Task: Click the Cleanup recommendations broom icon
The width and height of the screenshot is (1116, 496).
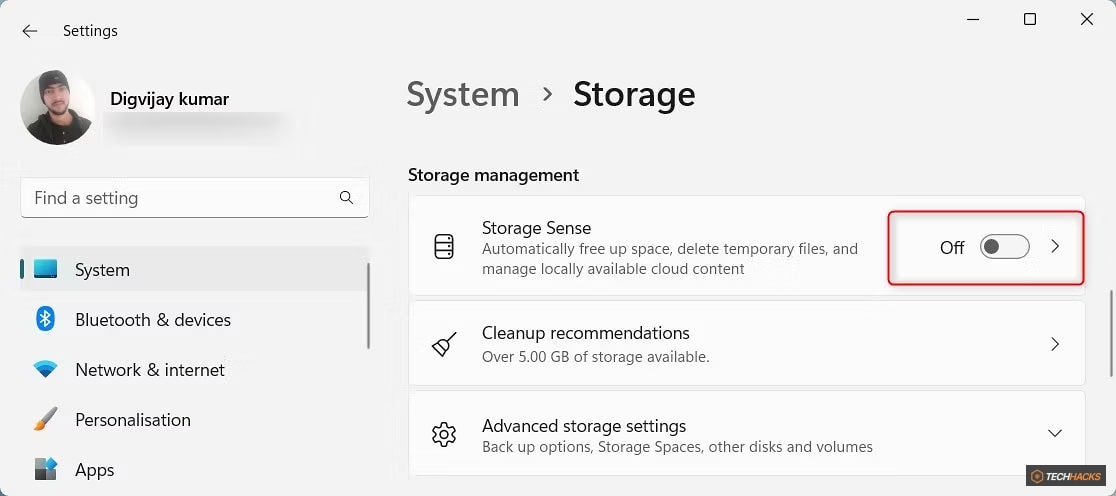Action: 444,344
